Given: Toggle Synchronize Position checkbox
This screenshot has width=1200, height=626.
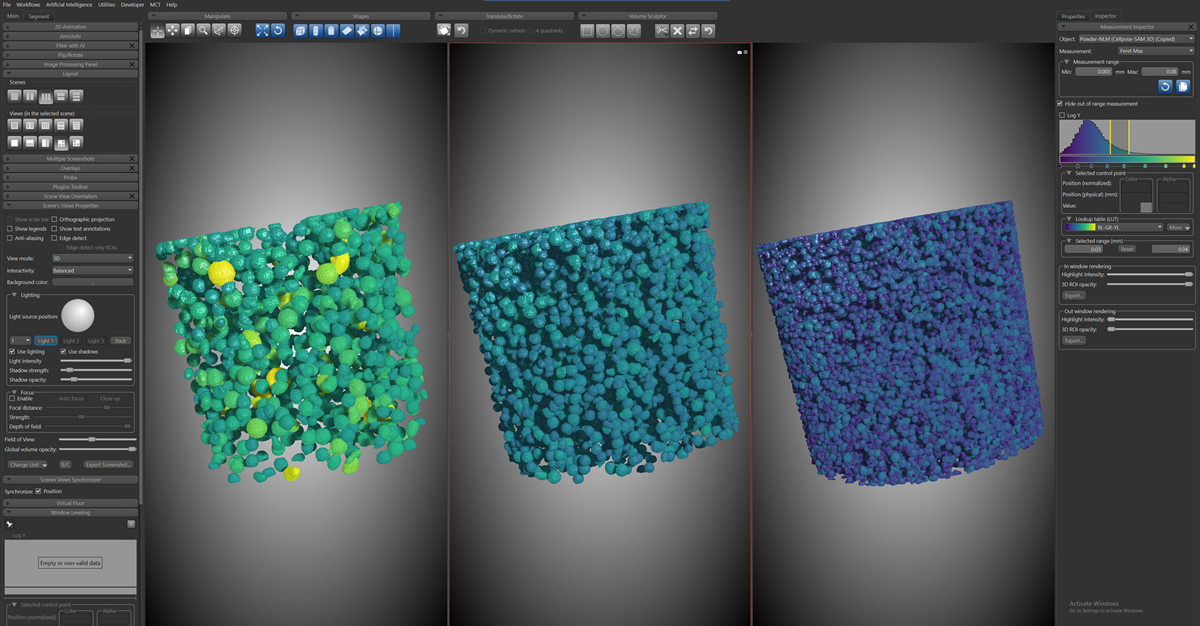Looking at the screenshot, I should 39,491.
